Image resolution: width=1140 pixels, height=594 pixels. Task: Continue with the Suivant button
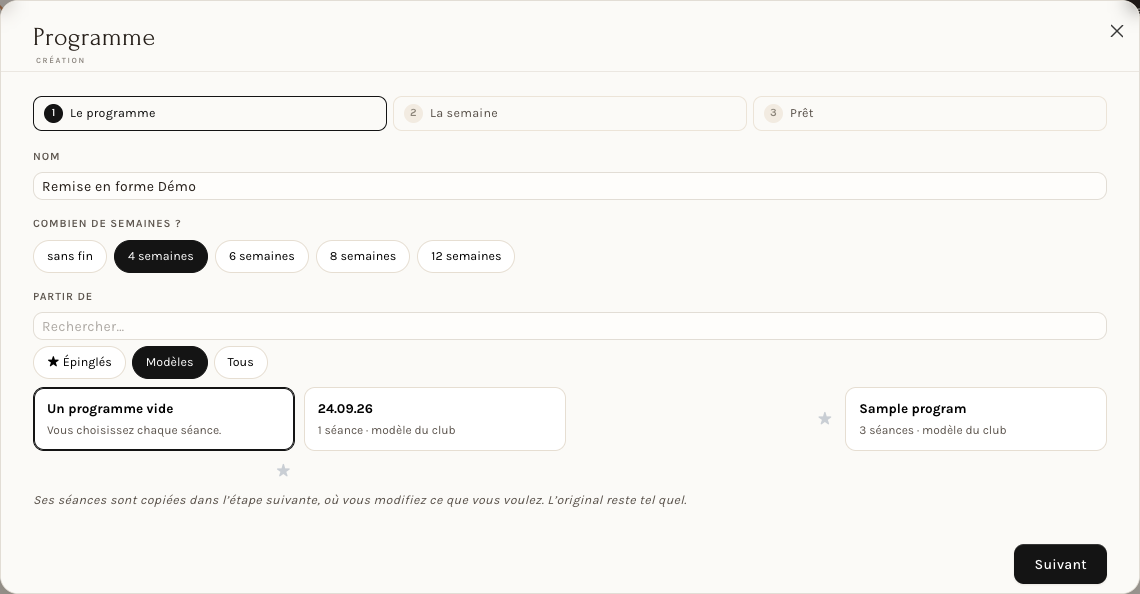[x=1060, y=564]
